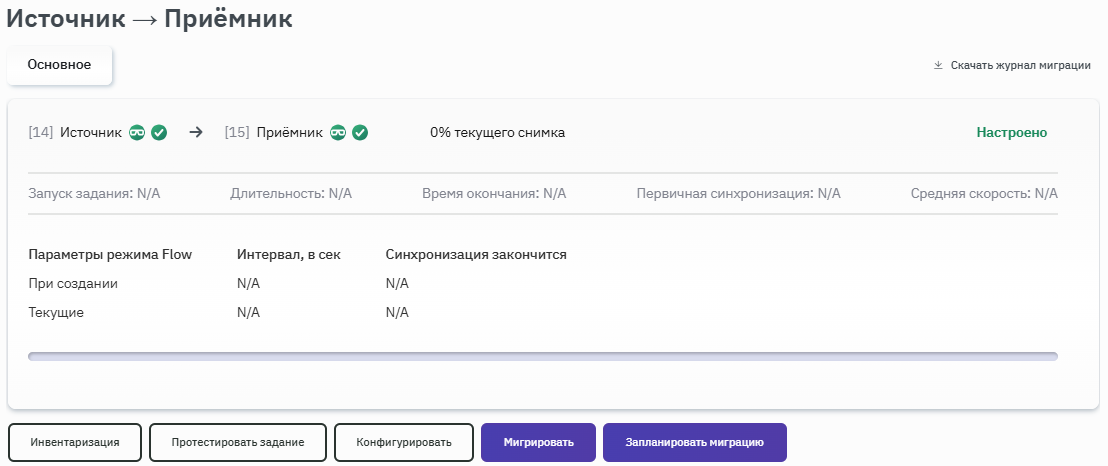Start migration with Мигрировать button

point(539,442)
